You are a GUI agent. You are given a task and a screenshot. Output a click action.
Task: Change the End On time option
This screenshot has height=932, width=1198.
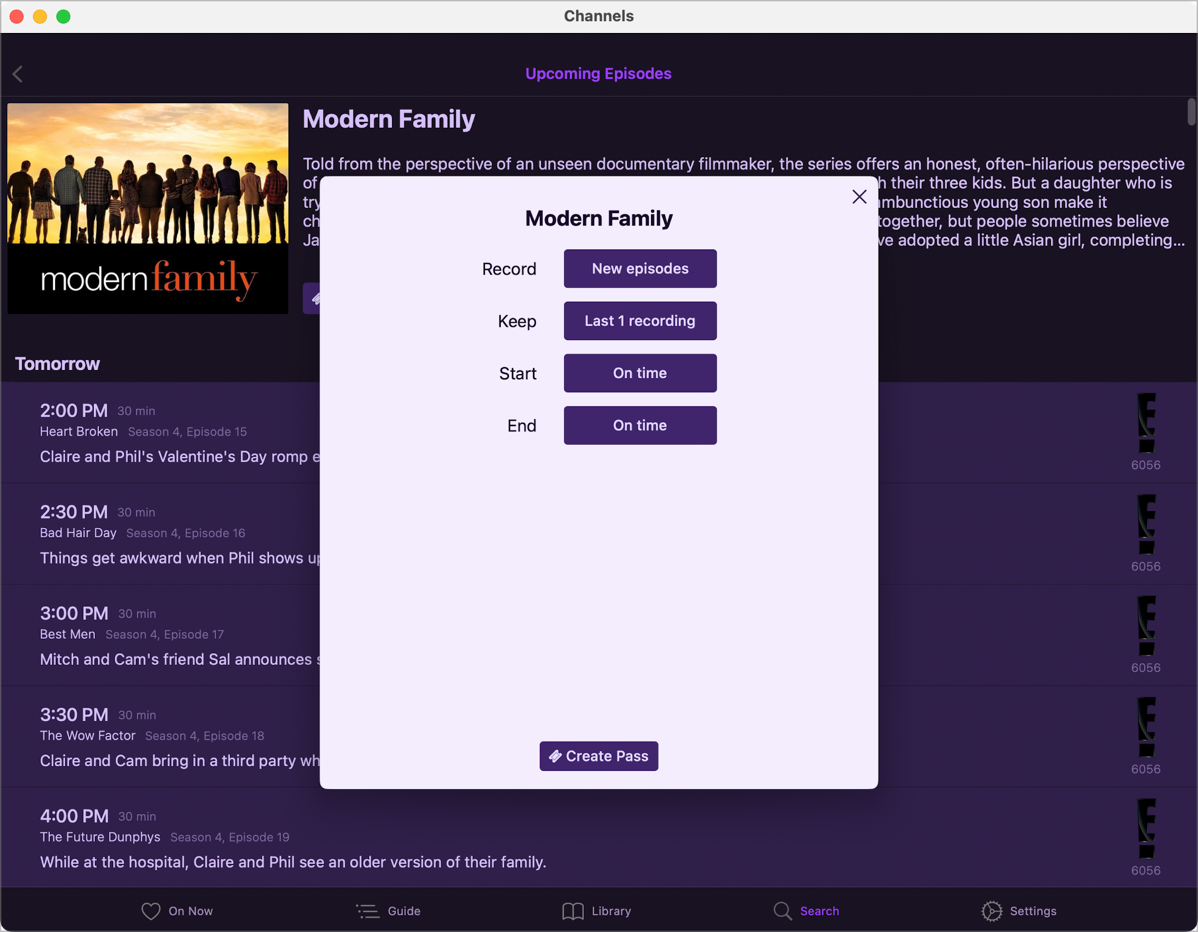pyautogui.click(x=640, y=425)
